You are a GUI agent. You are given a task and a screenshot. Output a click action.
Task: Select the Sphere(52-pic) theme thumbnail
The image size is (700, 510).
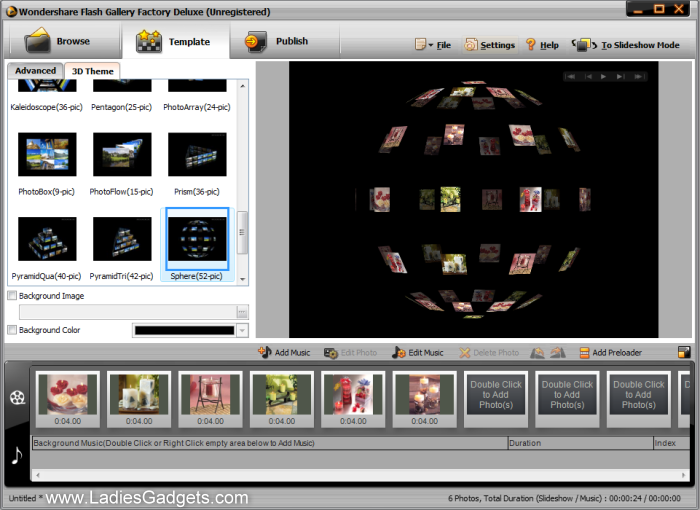tap(197, 239)
